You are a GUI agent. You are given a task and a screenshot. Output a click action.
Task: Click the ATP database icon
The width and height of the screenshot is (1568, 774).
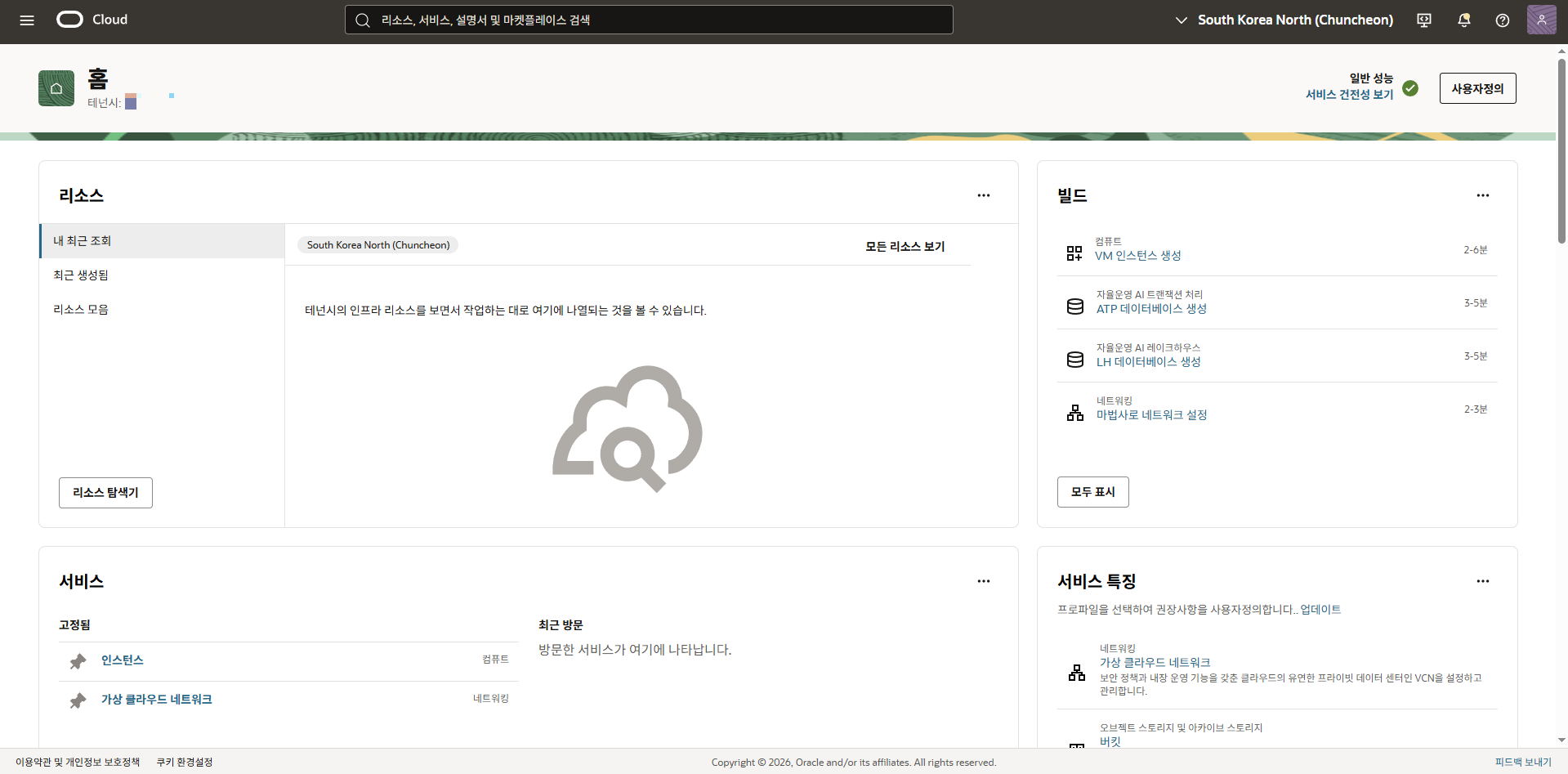(x=1075, y=306)
